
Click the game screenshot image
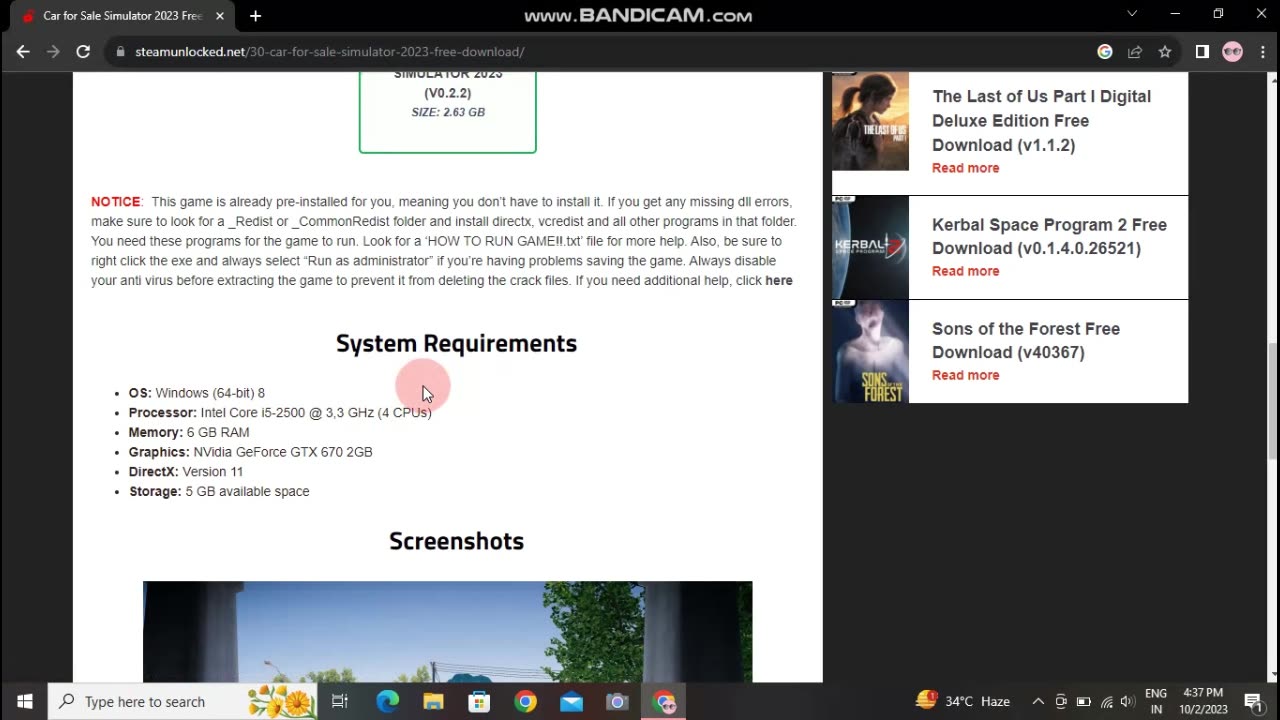(447, 631)
